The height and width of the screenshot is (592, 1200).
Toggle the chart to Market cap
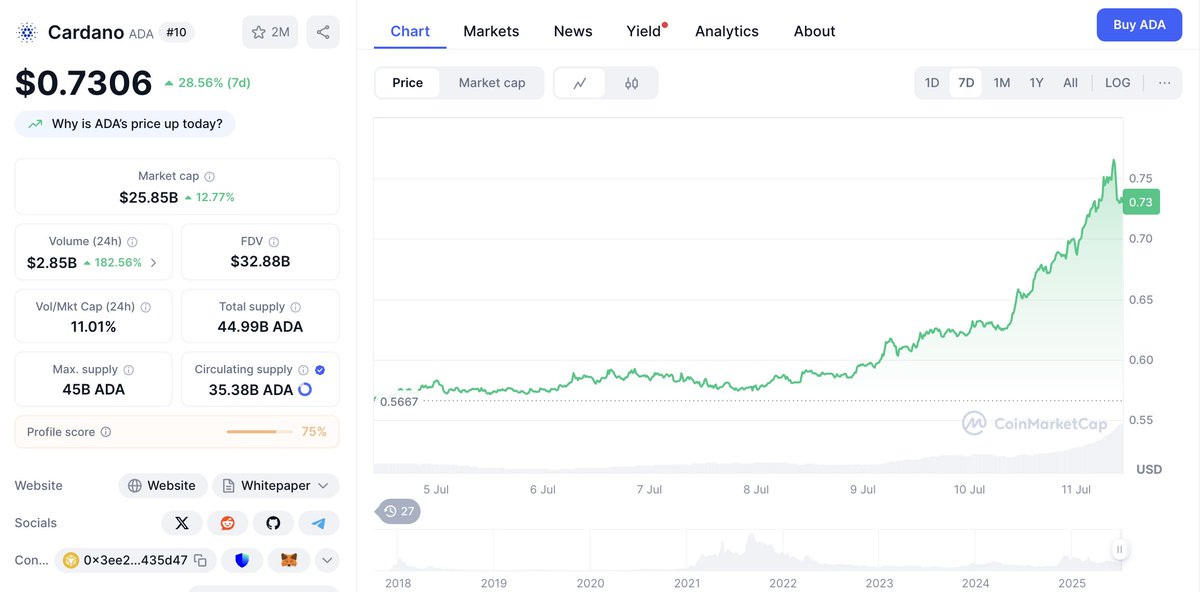(x=492, y=83)
